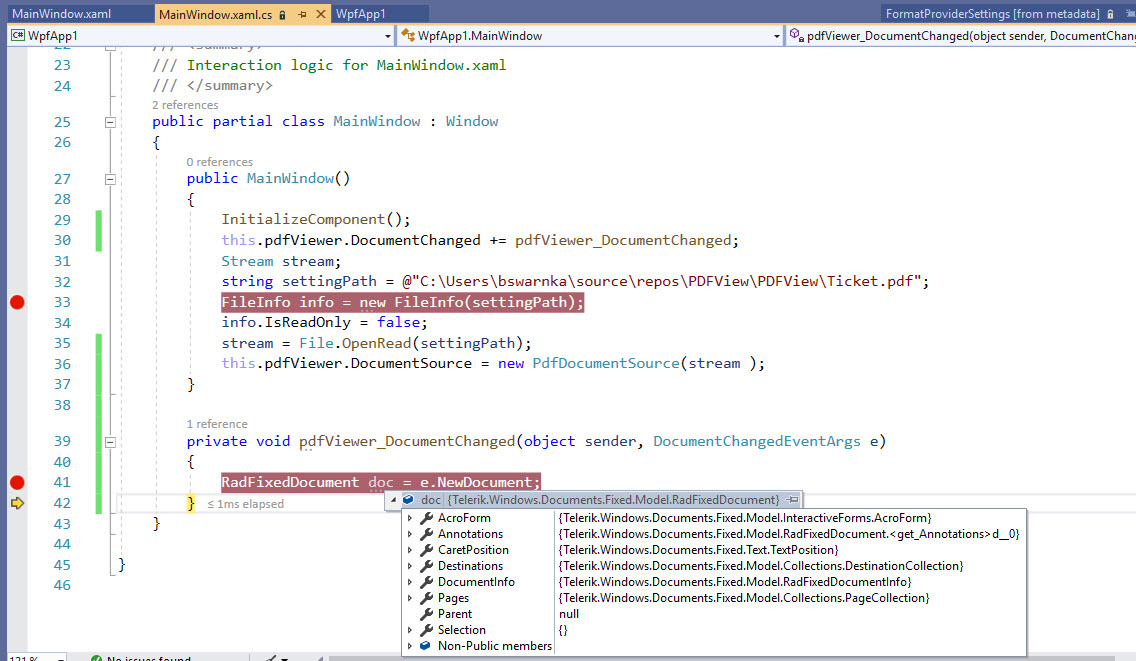Expand the Selection property
Viewport: 1136px width, 661px height.
tap(410, 630)
